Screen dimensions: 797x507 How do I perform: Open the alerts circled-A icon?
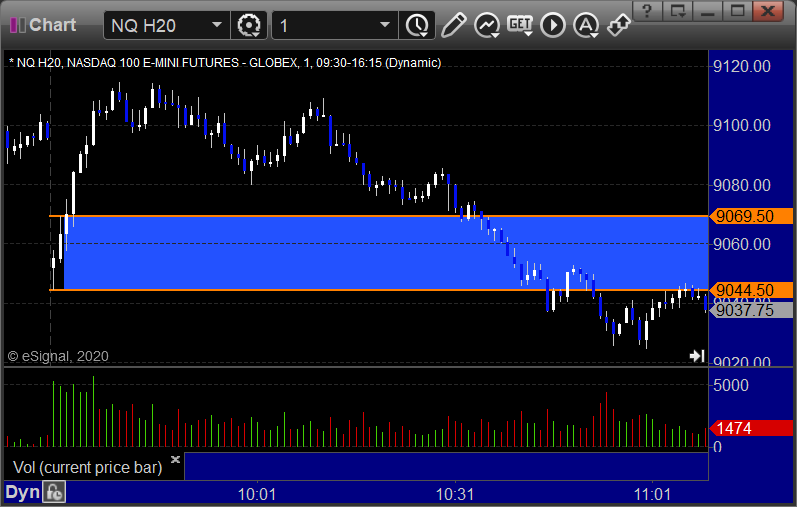click(586, 25)
